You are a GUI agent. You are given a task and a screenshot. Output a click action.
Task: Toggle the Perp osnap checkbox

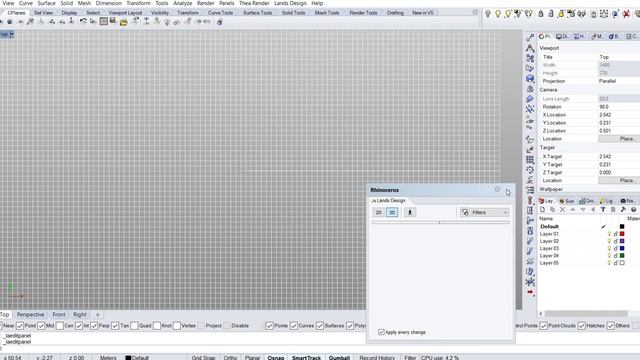click(94, 326)
